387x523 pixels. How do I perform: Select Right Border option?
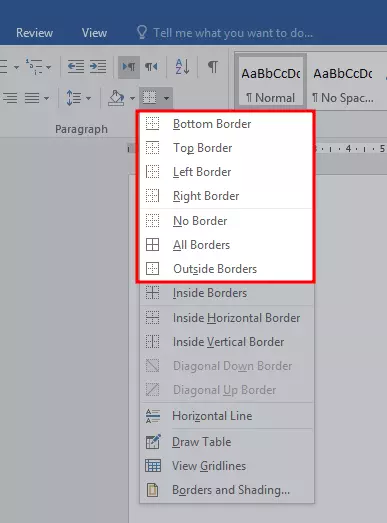(x=226, y=196)
